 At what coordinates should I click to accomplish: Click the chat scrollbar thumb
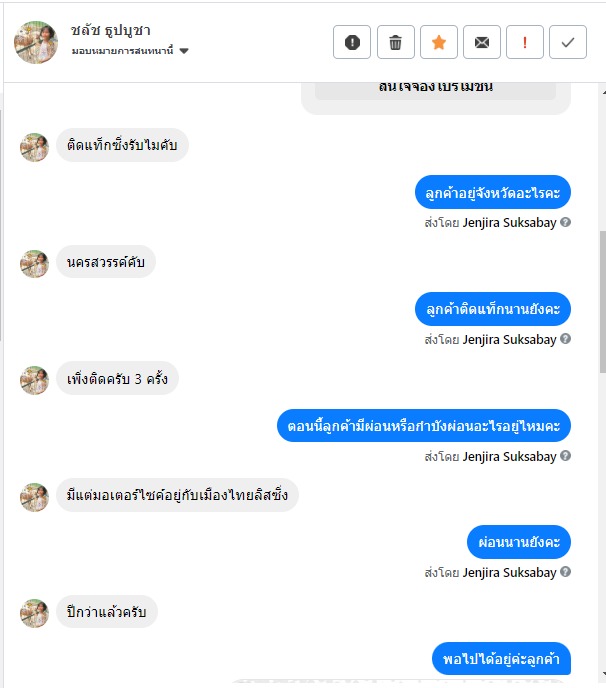(602, 302)
